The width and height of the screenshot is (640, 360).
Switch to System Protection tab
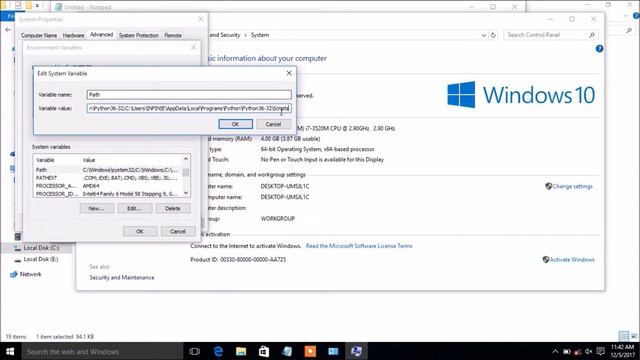(139, 36)
